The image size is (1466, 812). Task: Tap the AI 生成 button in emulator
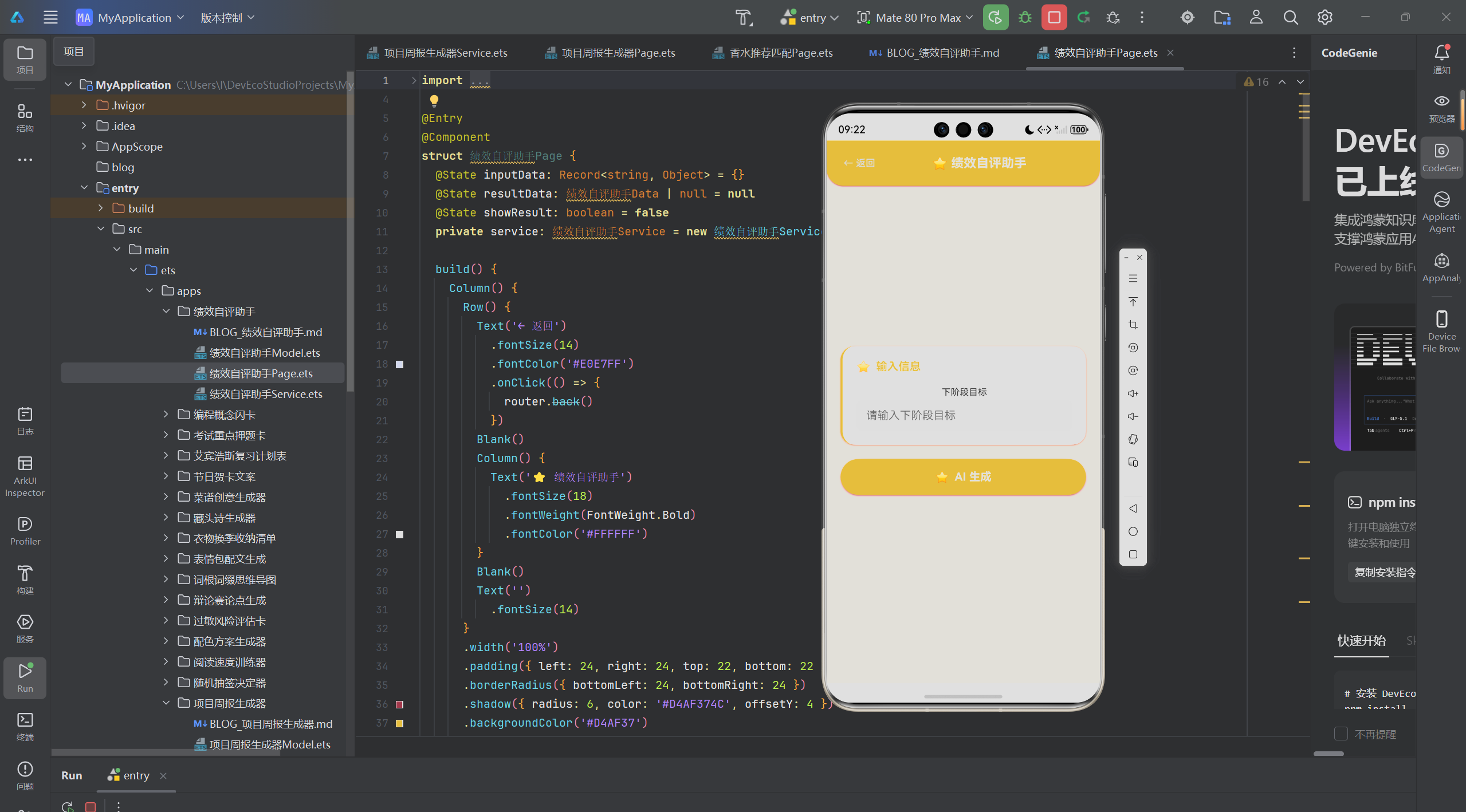pos(962,476)
